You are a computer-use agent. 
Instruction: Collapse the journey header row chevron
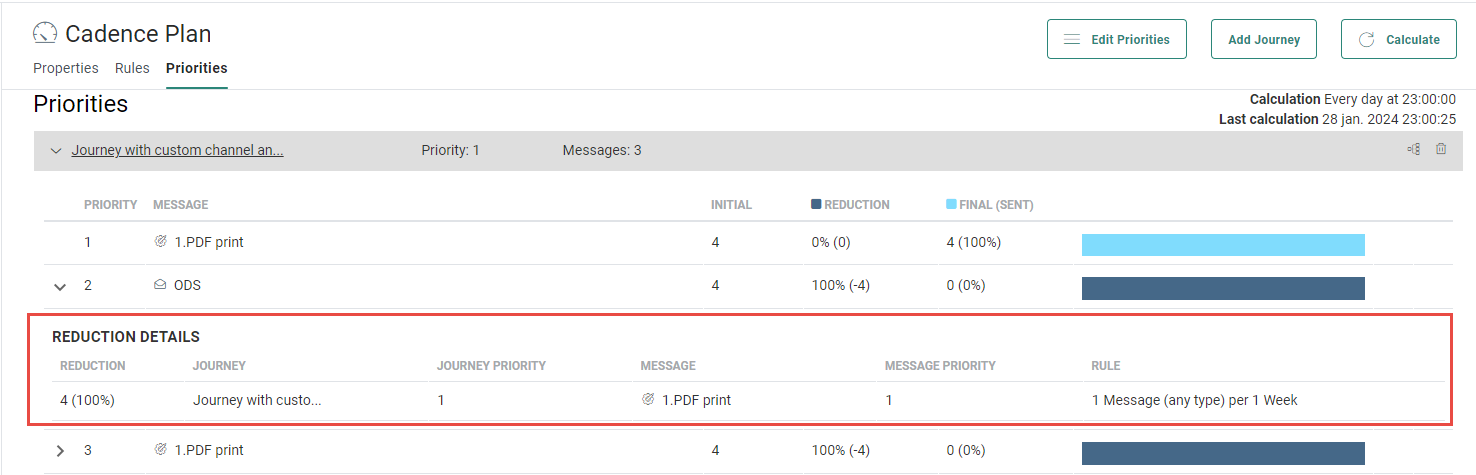pyautogui.click(x=56, y=151)
